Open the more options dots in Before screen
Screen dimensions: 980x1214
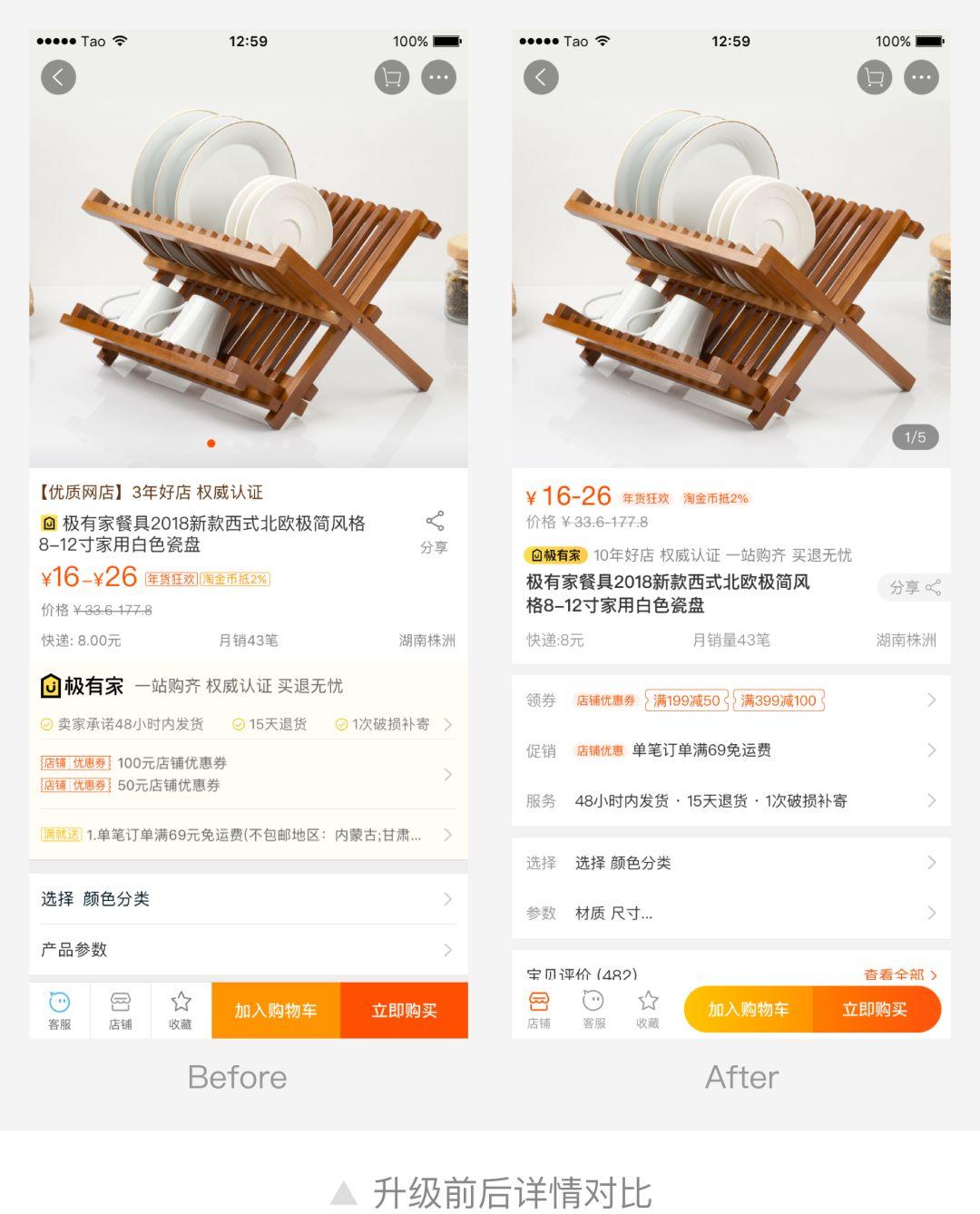tap(438, 77)
